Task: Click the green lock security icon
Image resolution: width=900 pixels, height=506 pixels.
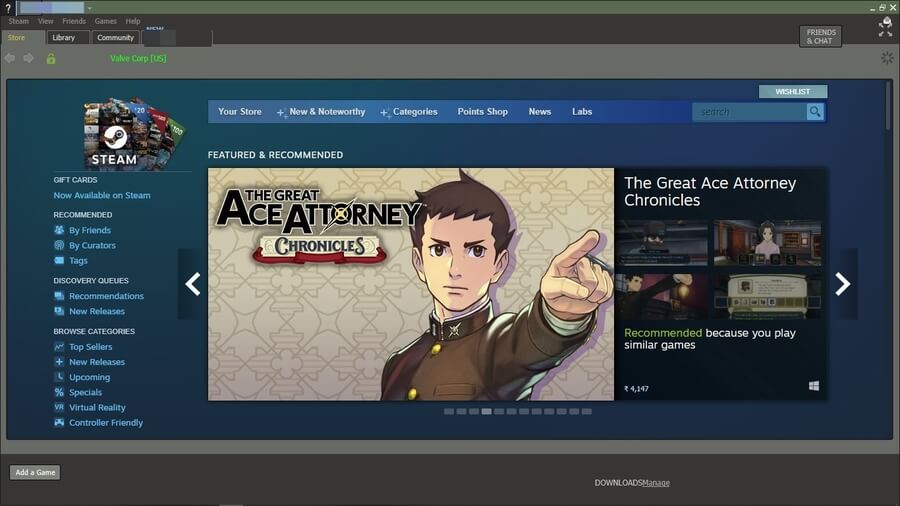Action: [x=51, y=58]
